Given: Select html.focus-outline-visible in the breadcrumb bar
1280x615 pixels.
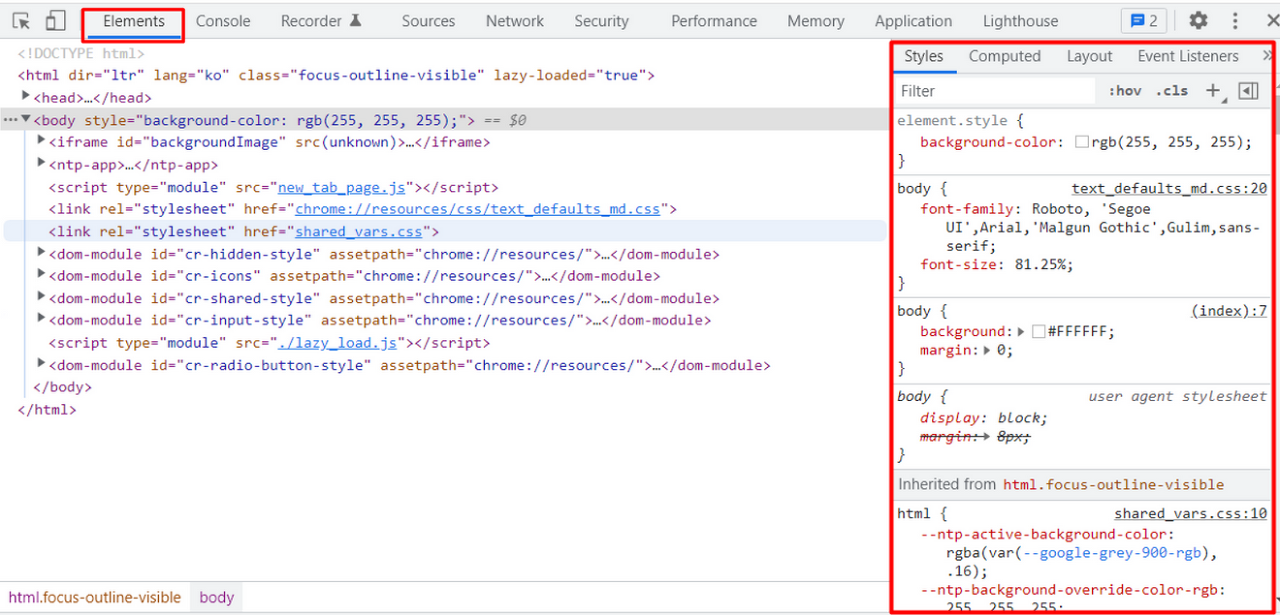Looking at the screenshot, I should coord(95,598).
